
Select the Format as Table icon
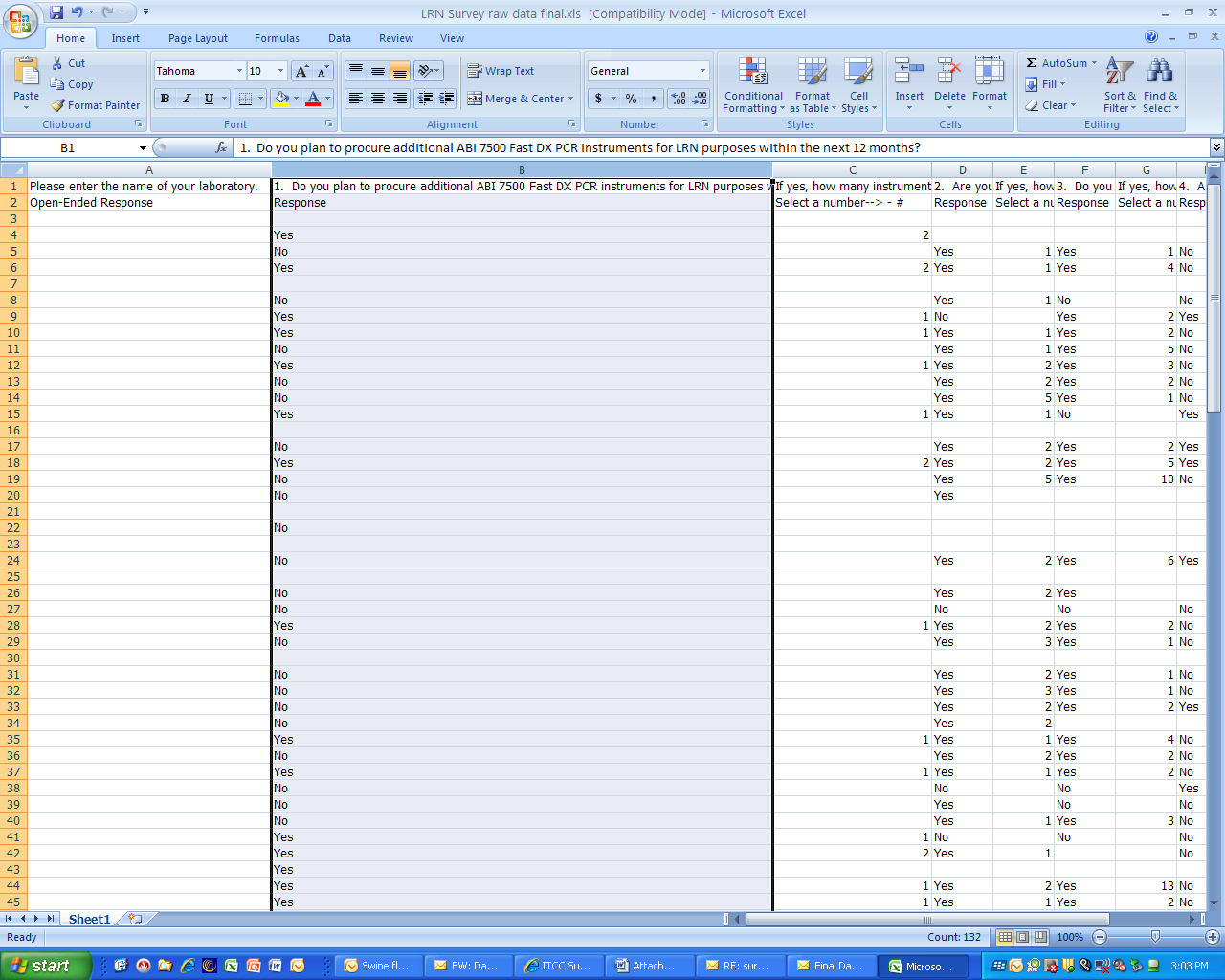click(x=812, y=73)
